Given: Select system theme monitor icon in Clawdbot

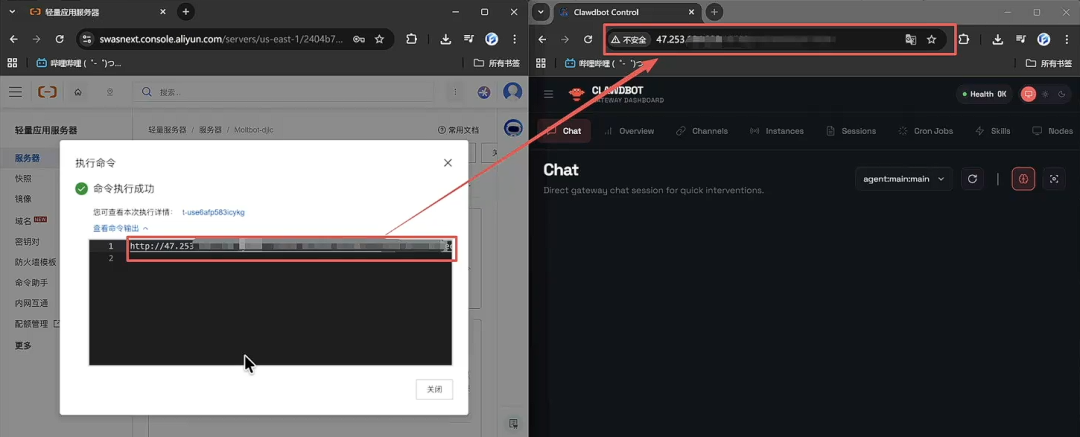Looking at the screenshot, I should coord(1029,94).
